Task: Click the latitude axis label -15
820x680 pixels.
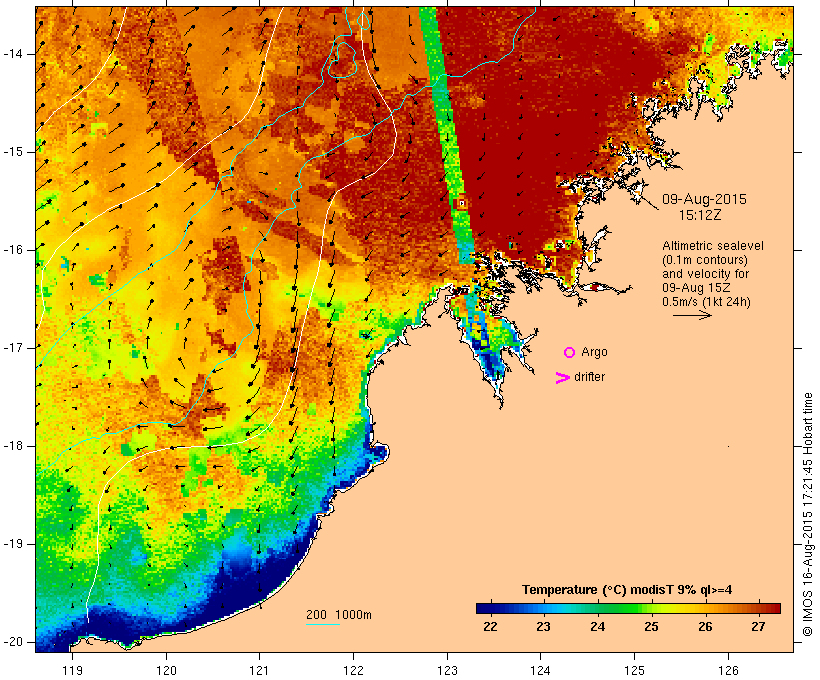Action: click(12, 152)
